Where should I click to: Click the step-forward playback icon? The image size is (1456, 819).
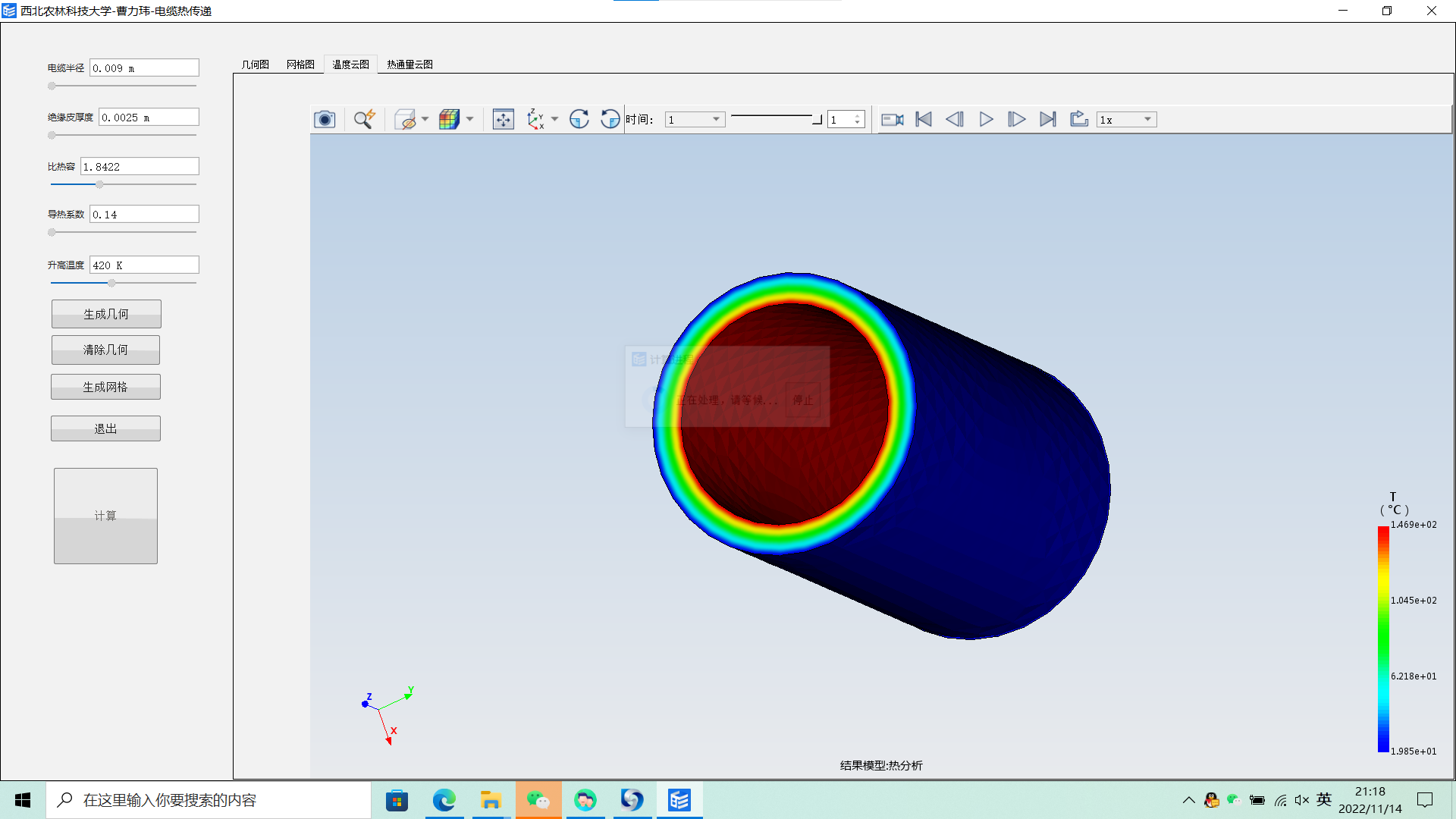click(1016, 119)
